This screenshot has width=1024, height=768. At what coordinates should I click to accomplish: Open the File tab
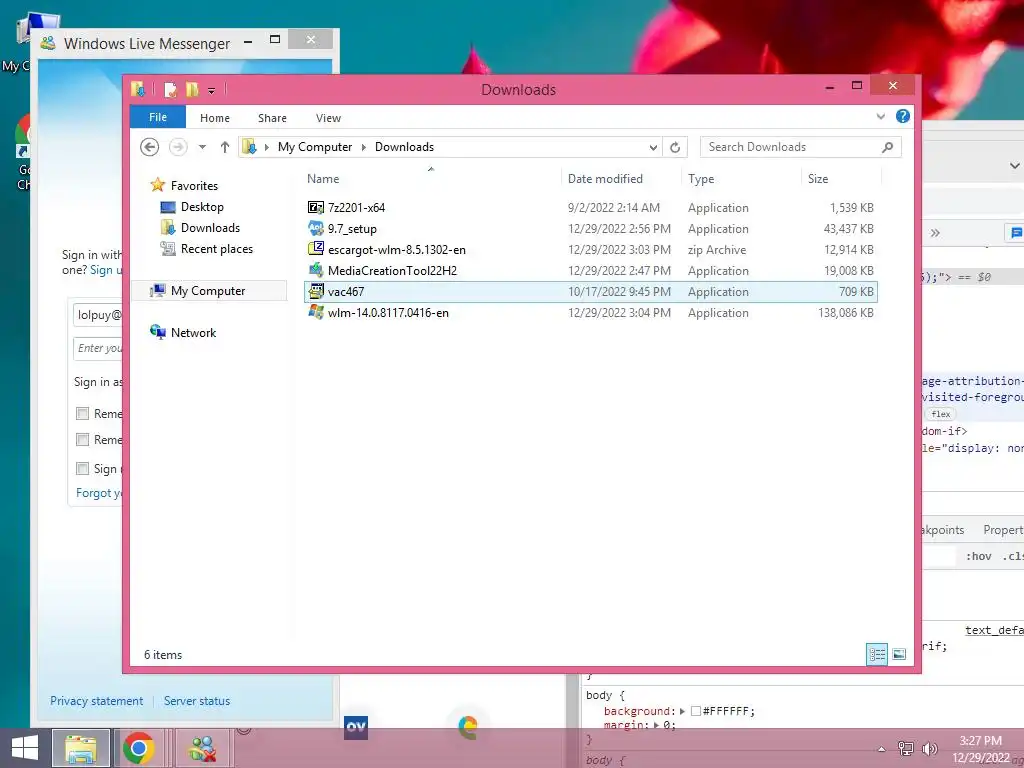[x=158, y=117]
